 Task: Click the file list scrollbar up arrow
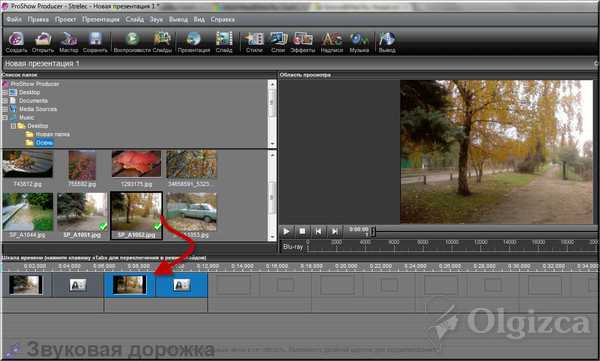click(272, 155)
